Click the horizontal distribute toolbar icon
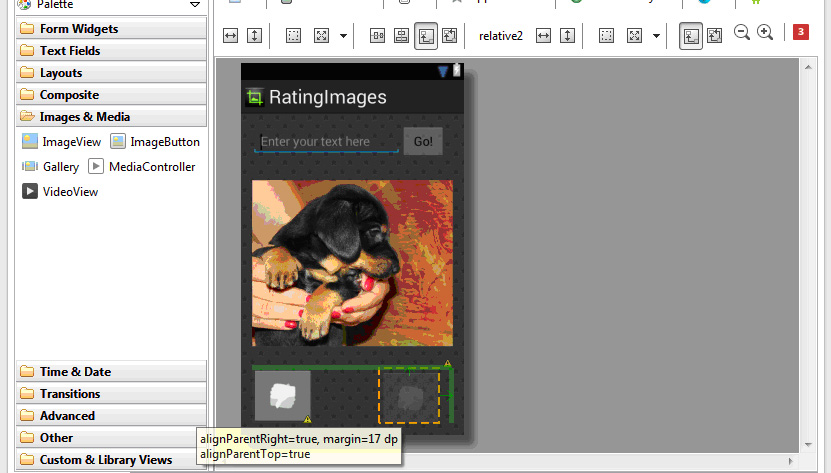The image size is (831, 473). click(377, 36)
